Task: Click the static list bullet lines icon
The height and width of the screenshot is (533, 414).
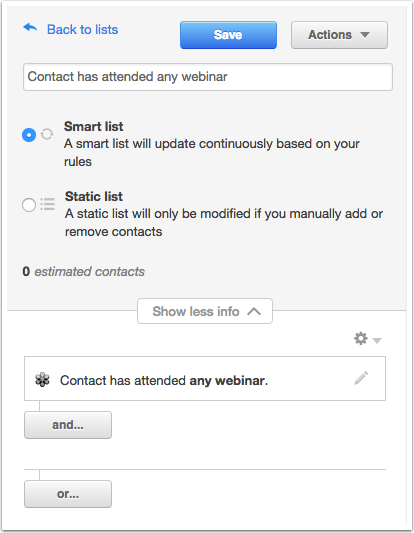Action: coord(48,204)
